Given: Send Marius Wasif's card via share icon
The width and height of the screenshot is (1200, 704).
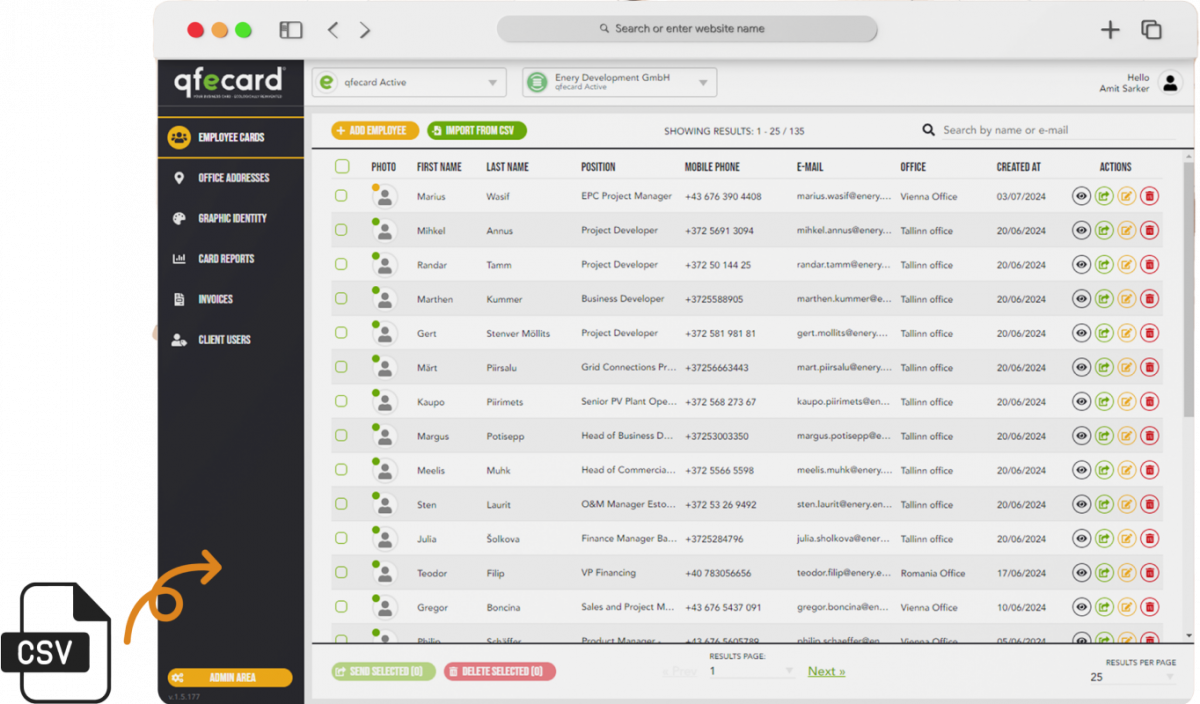Looking at the screenshot, I should pyautogui.click(x=1104, y=197).
